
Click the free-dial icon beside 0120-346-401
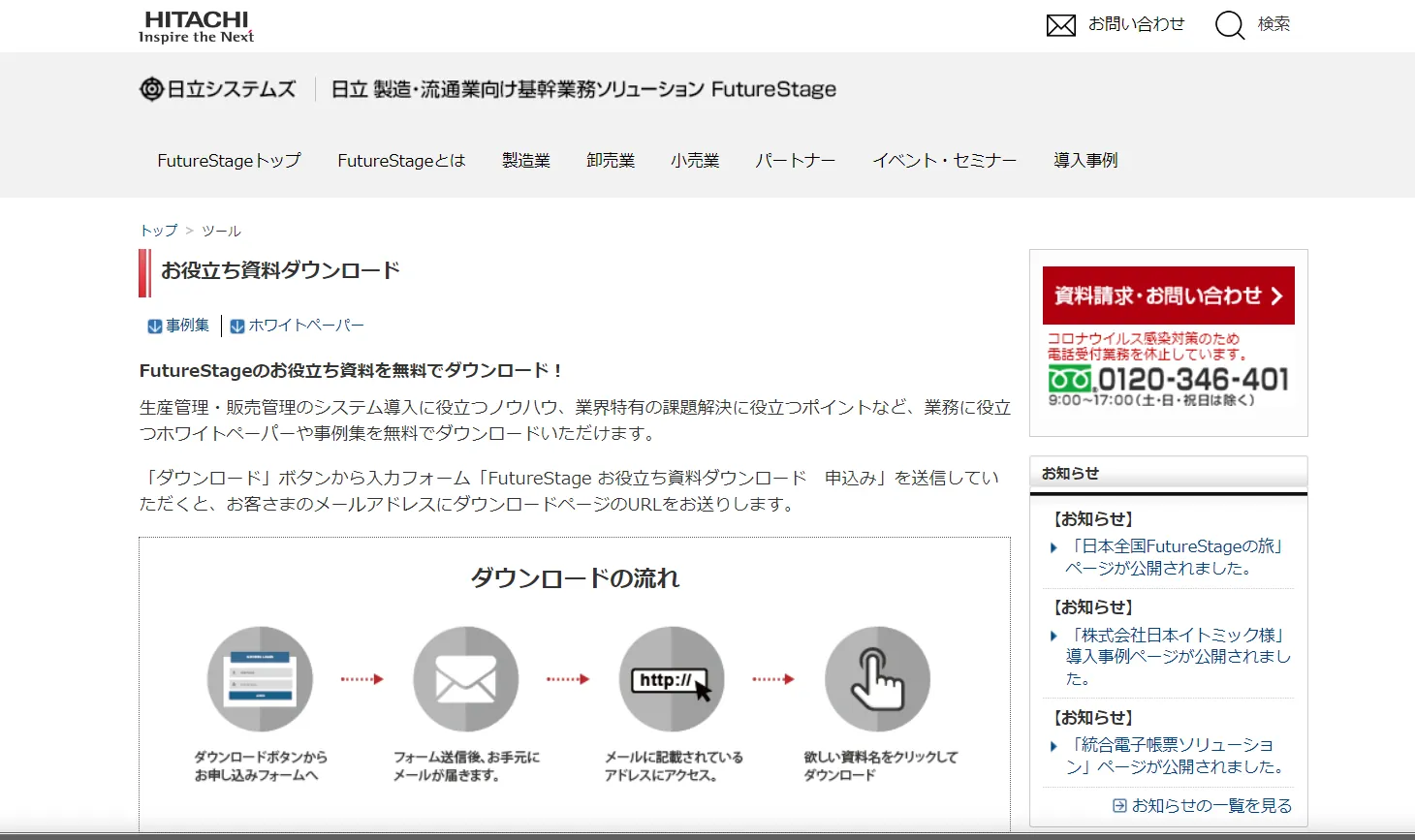tap(1070, 379)
